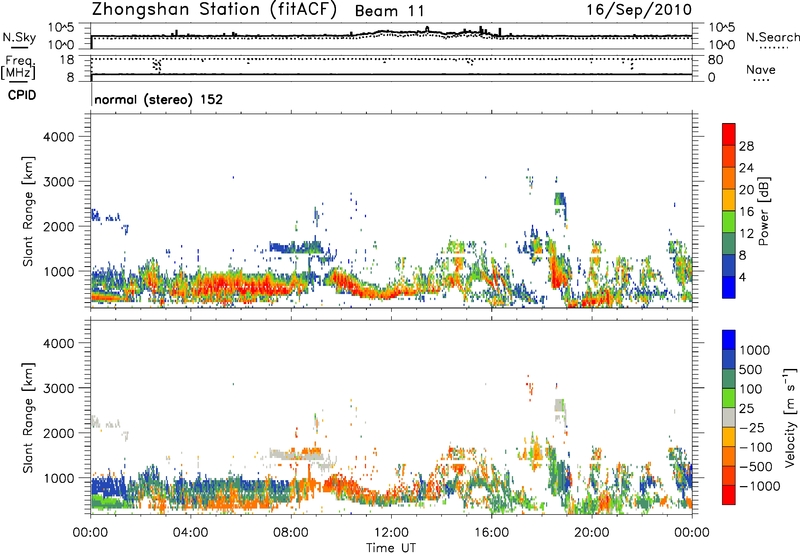800x554 pixels.
Task: Click the 'Beam 11' label
Action: click(x=390, y=11)
